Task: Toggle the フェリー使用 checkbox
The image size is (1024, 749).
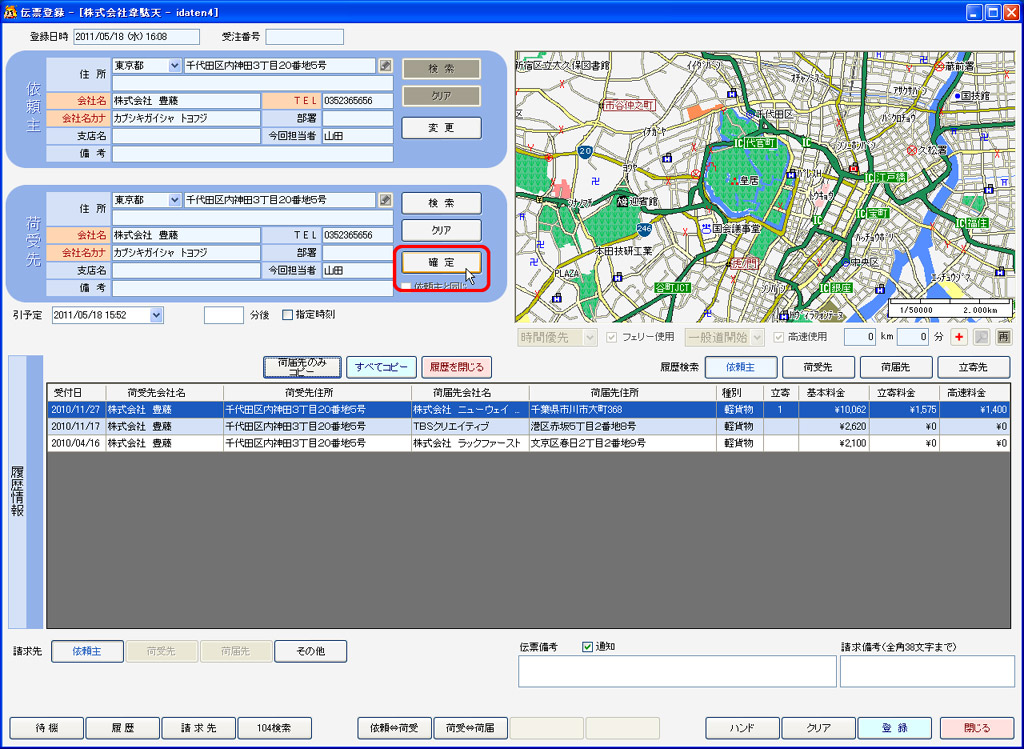Action: tap(612, 338)
